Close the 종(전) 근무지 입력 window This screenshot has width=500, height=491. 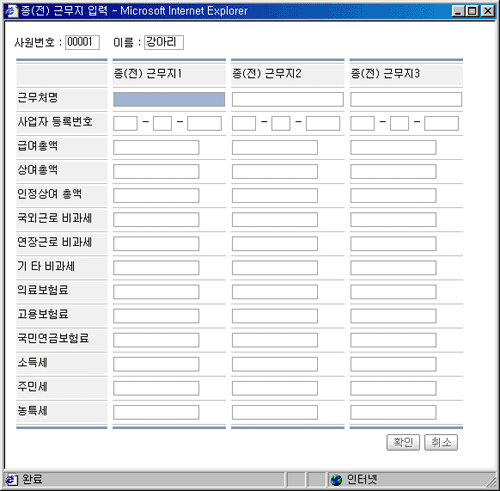tap(488, 11)
